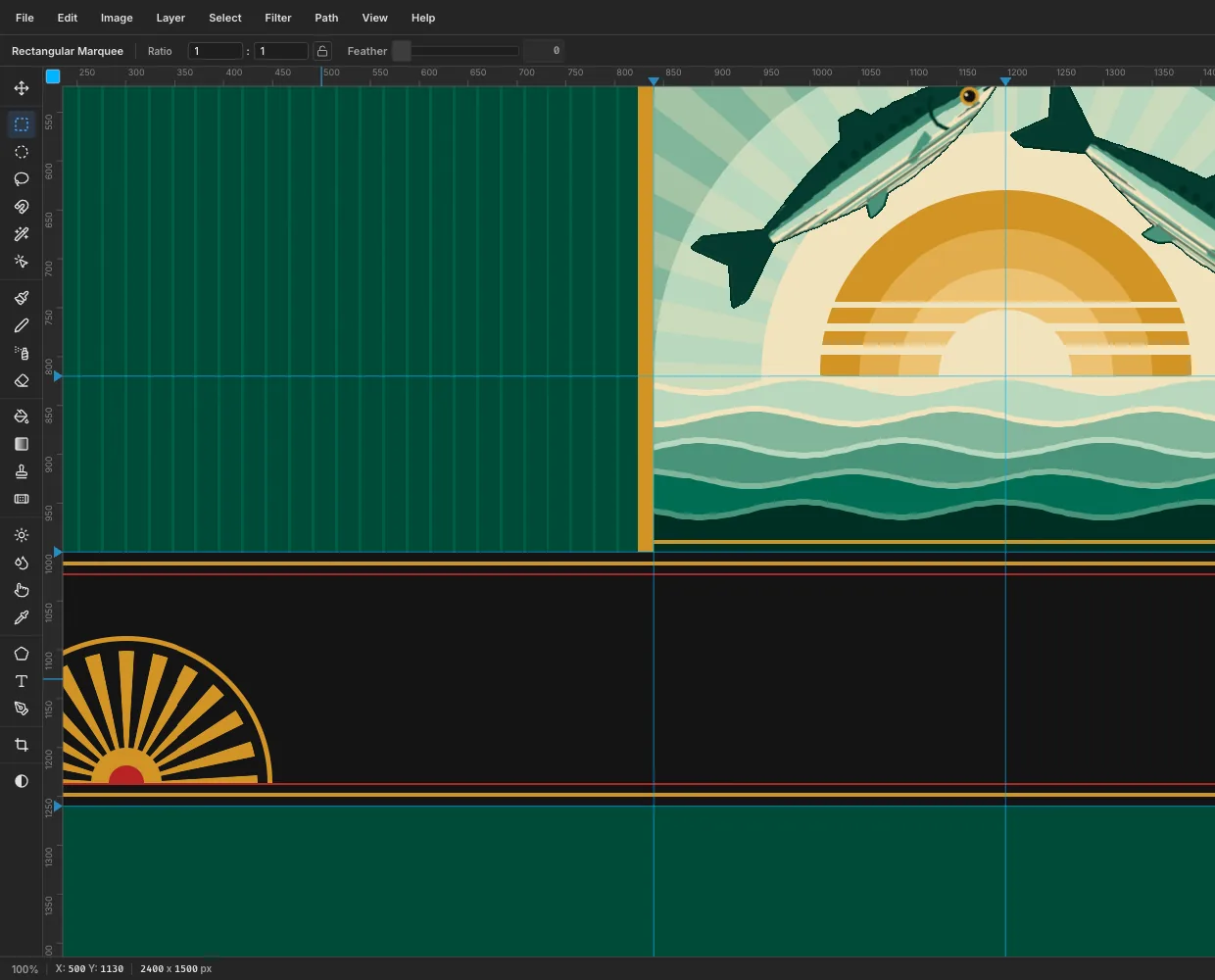Open the Help menu

tap(423, 18)
